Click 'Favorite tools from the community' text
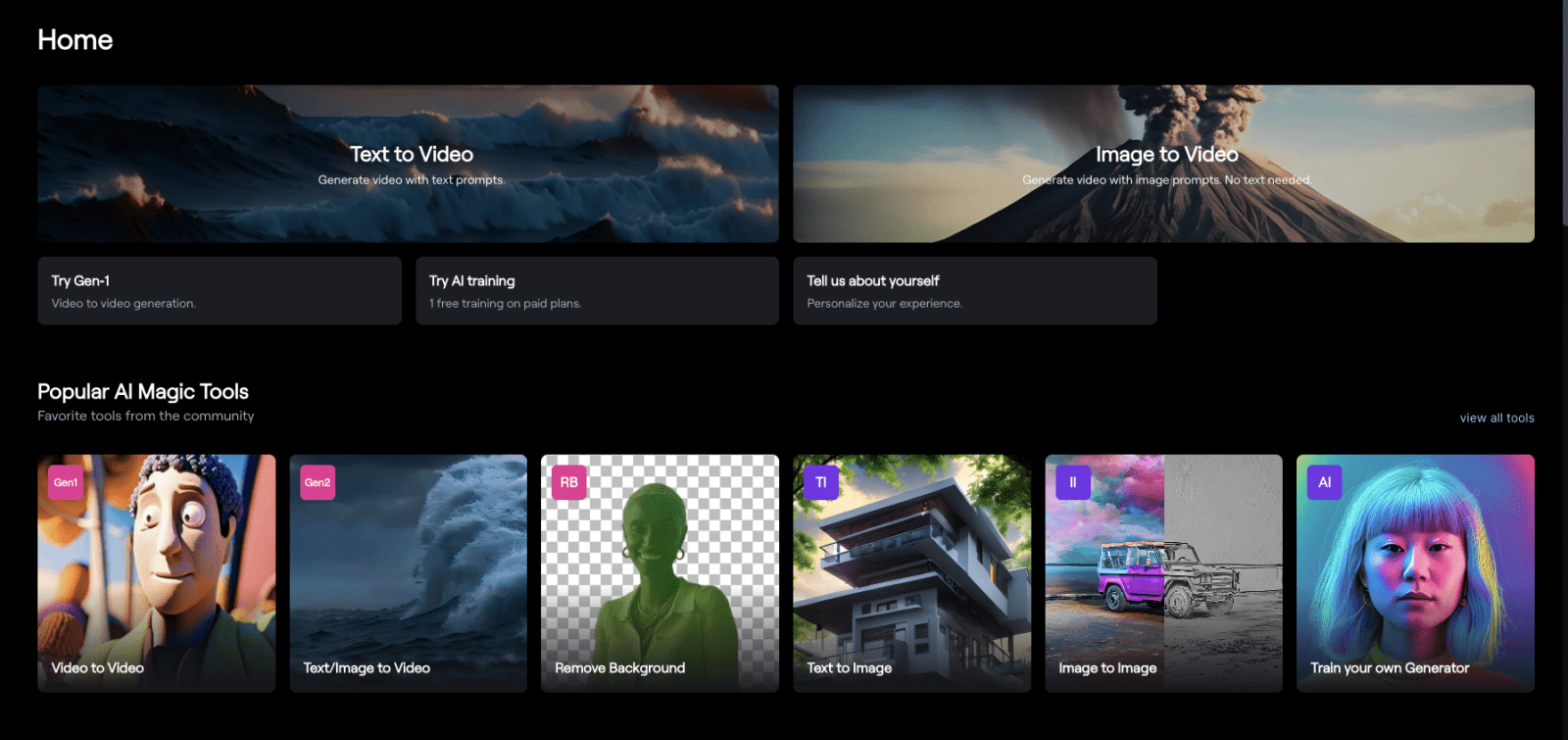 146,416
